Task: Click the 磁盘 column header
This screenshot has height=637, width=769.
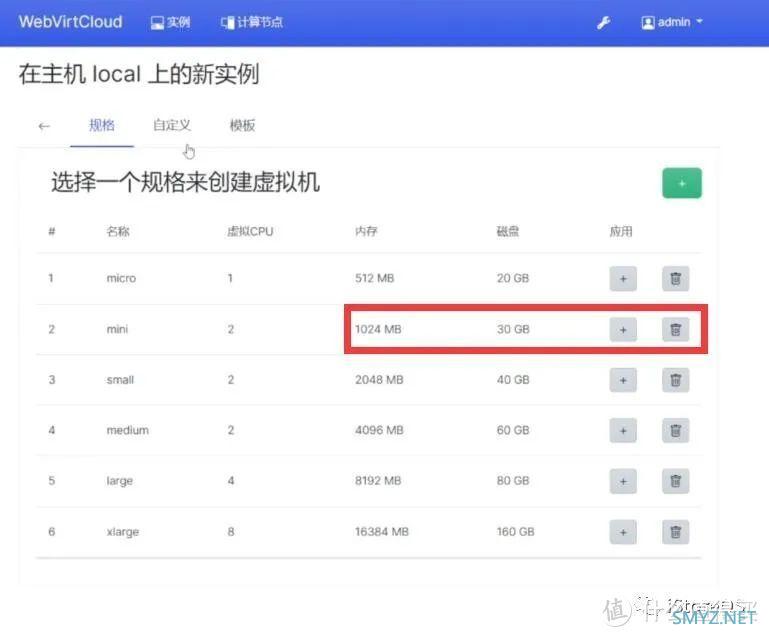Action: [x=508, y=231]
